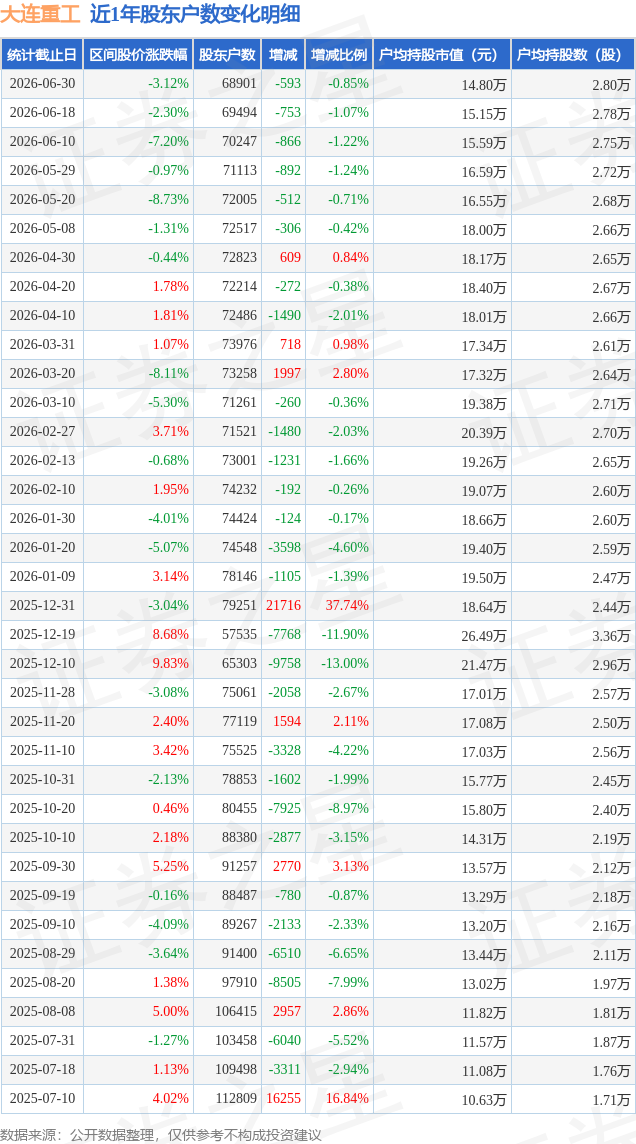Click the 股东户数 column header
The height and width of the screenshot is (1144, 636).
(x=227, y=55)
